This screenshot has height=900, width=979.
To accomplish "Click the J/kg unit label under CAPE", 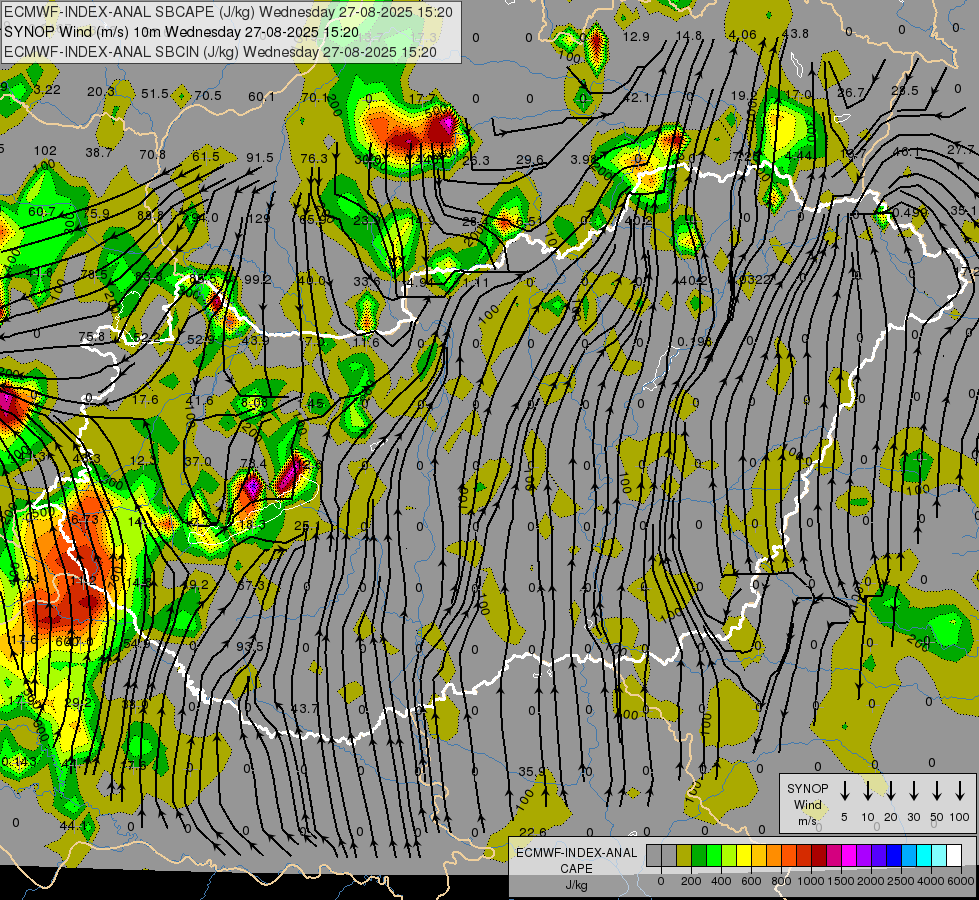I will tap(576, 885).
